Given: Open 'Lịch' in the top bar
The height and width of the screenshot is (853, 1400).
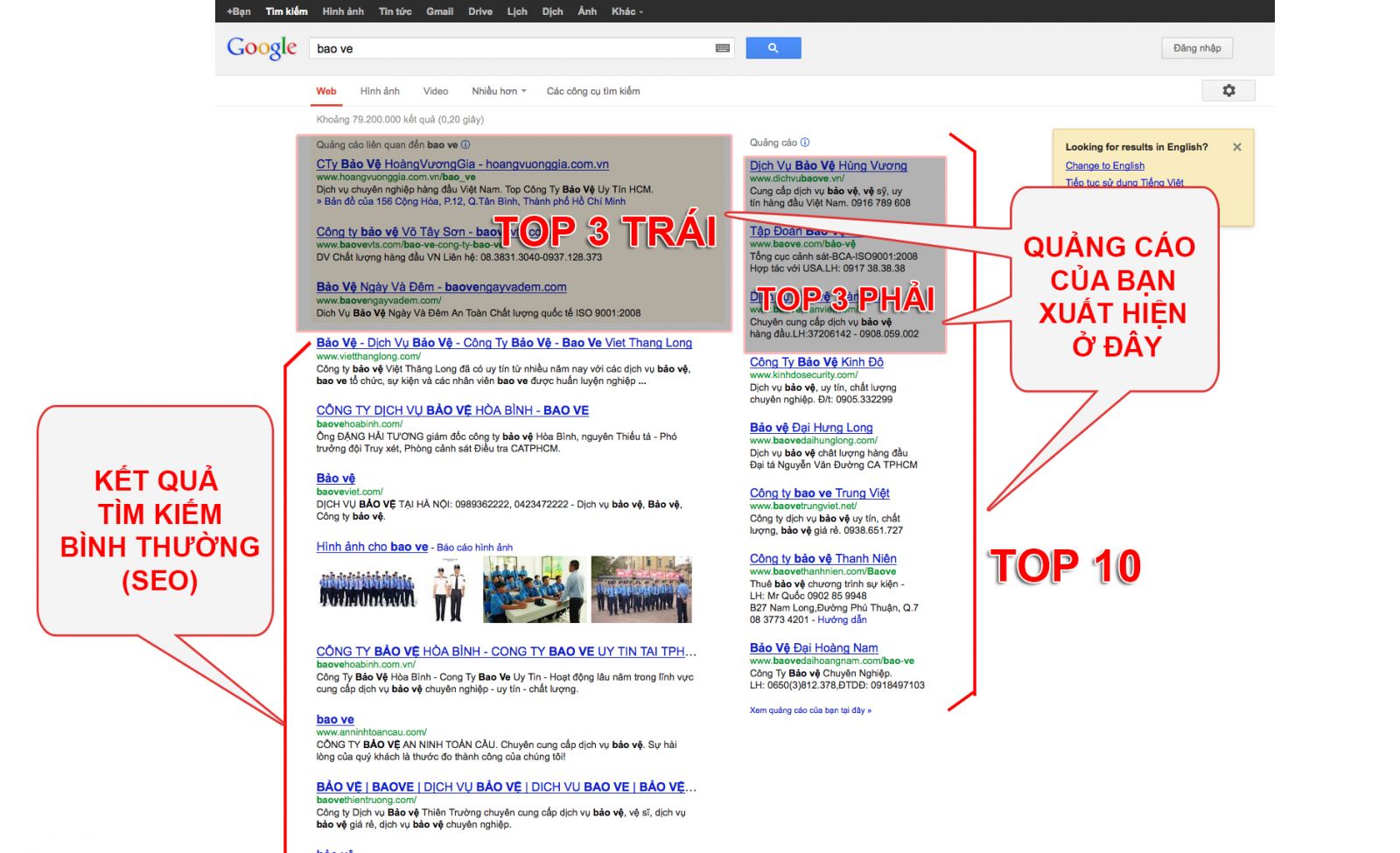Looking at the screenshot, I should (517, 11).
